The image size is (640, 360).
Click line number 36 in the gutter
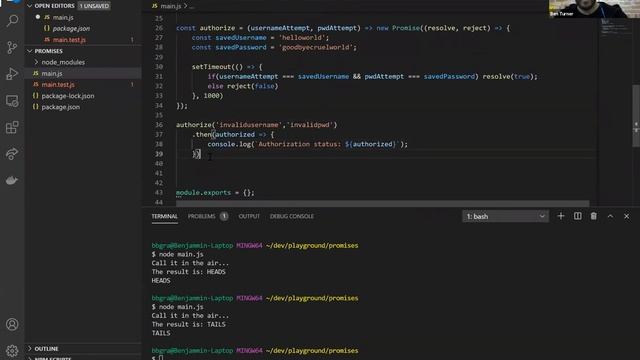tap(159, 125)
